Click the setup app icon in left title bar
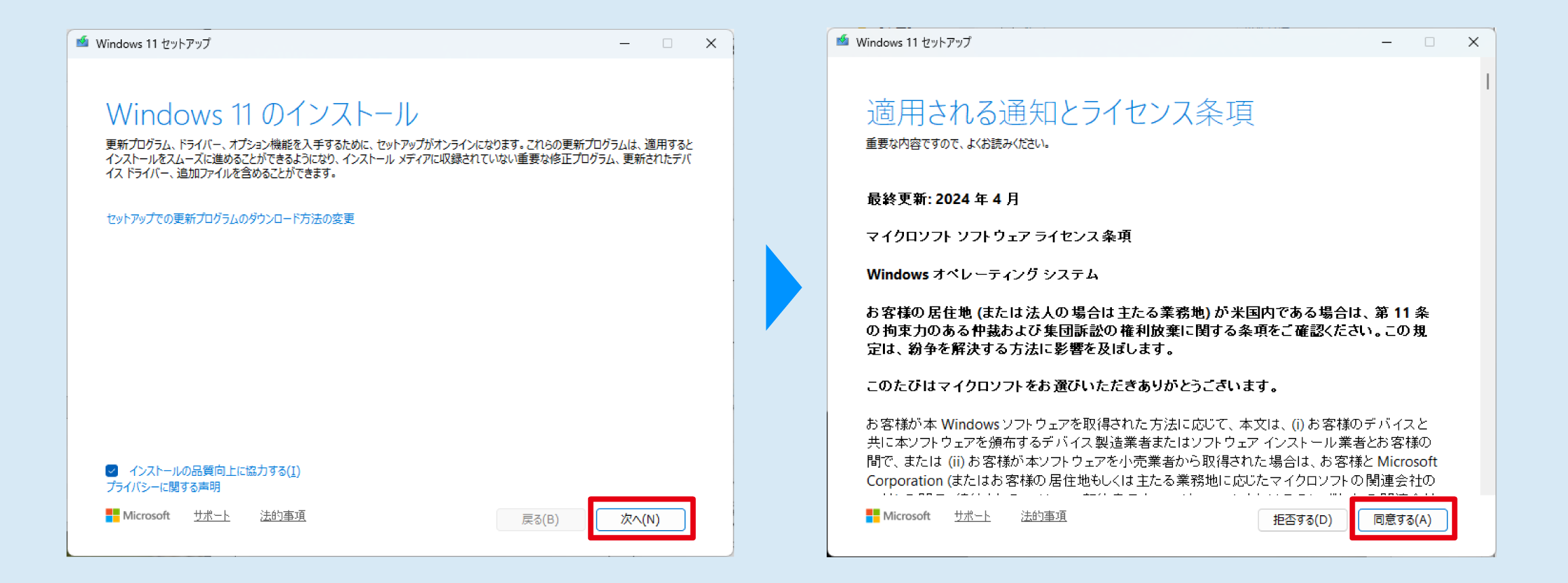 pos(83,43)
